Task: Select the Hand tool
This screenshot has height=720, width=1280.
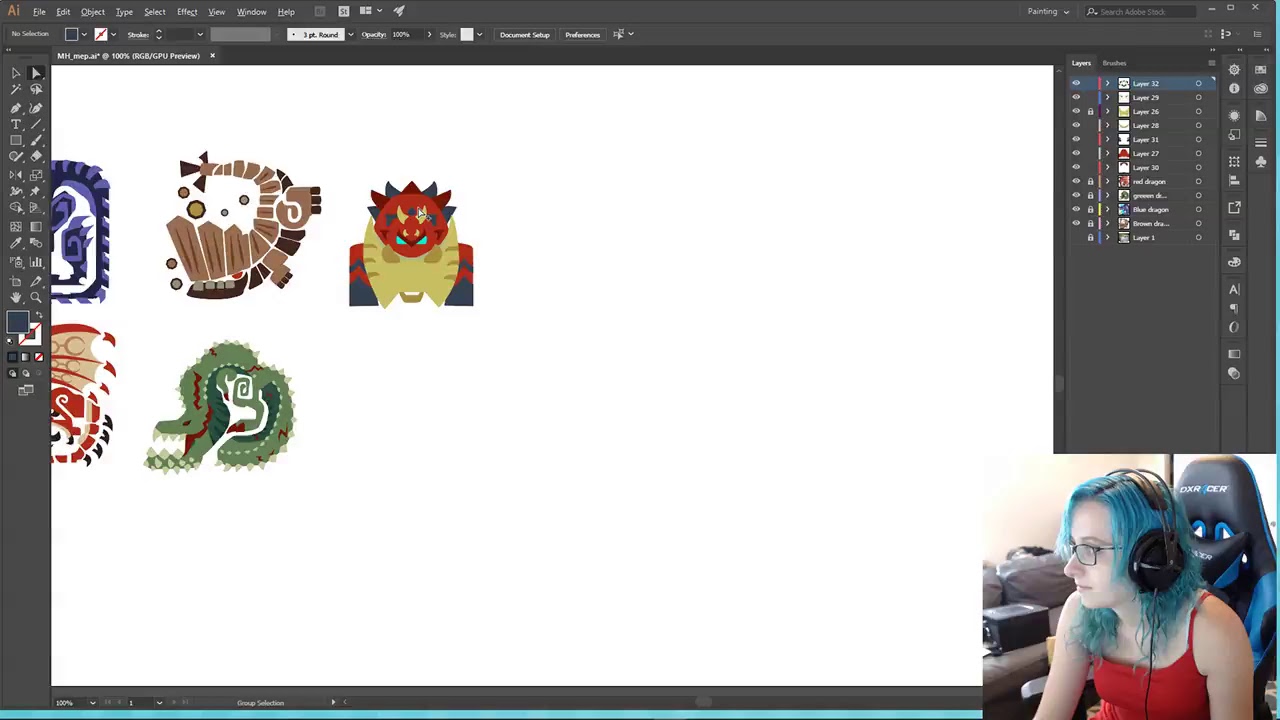Action: pos(16,297)
